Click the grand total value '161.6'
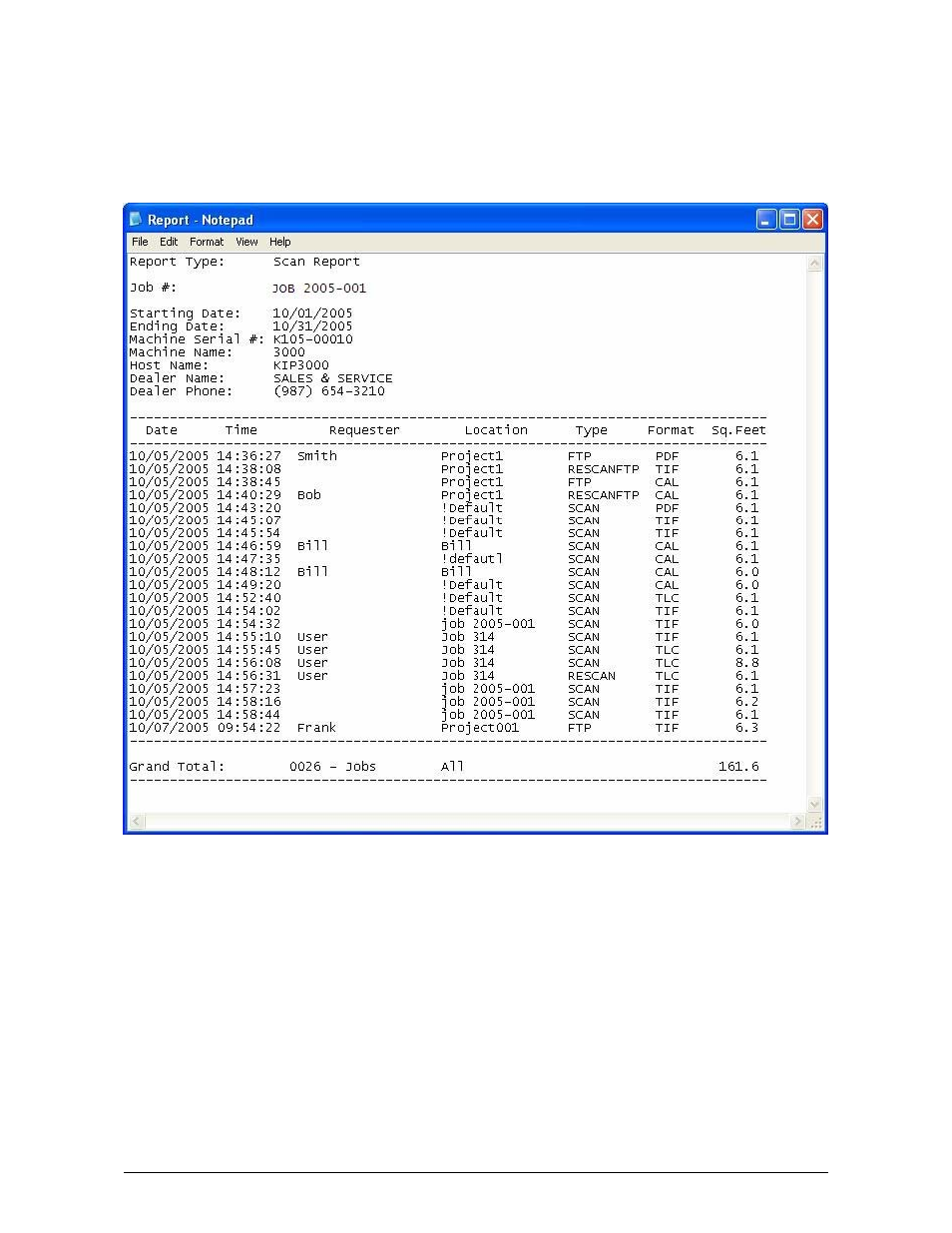This screenshot has width=952, height=1233. (738, 767)
